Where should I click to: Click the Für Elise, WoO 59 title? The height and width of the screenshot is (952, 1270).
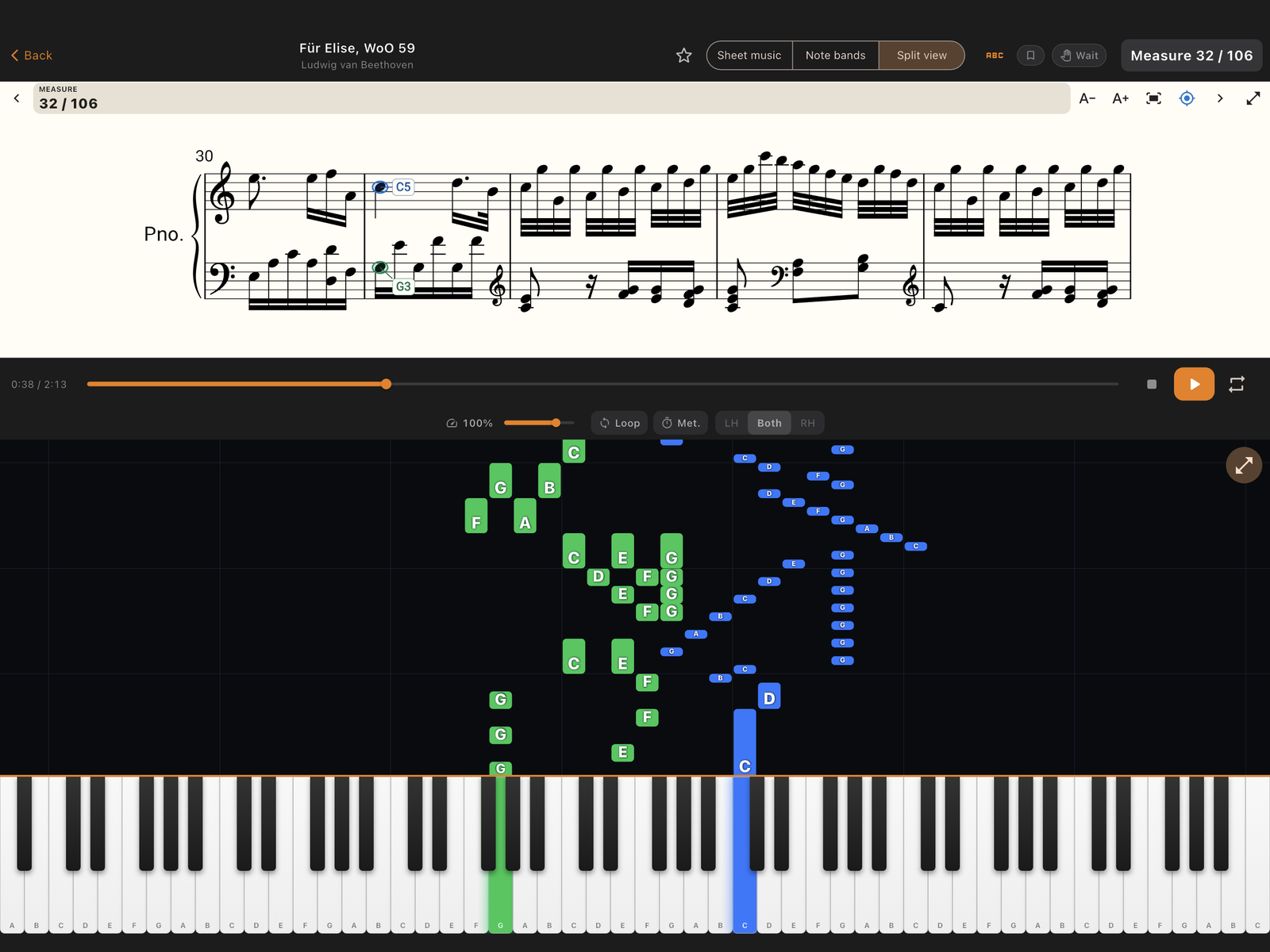[357, 48]
